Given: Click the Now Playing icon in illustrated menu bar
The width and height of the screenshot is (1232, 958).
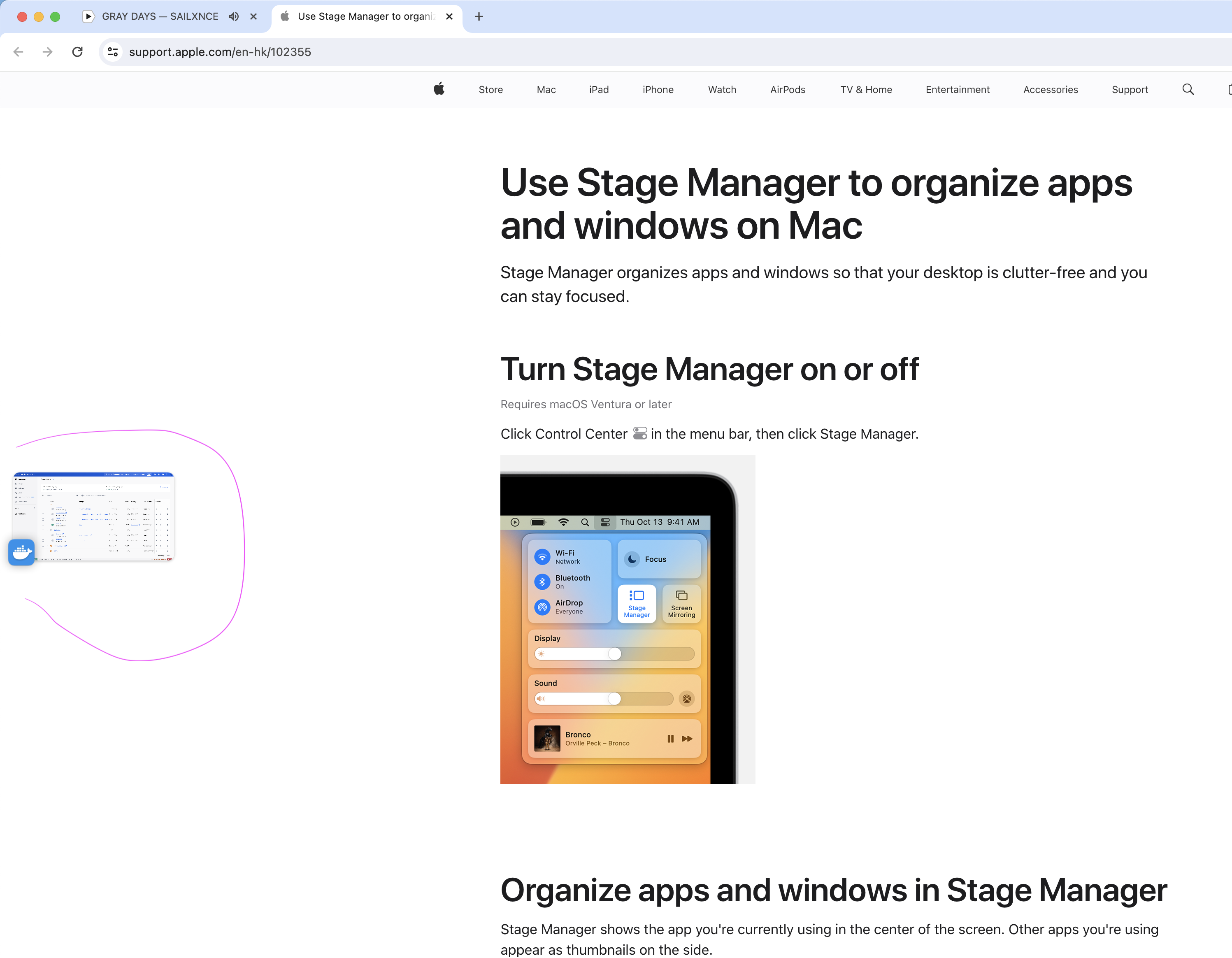Looking at the screenshot, I should [x=515, y=522].
